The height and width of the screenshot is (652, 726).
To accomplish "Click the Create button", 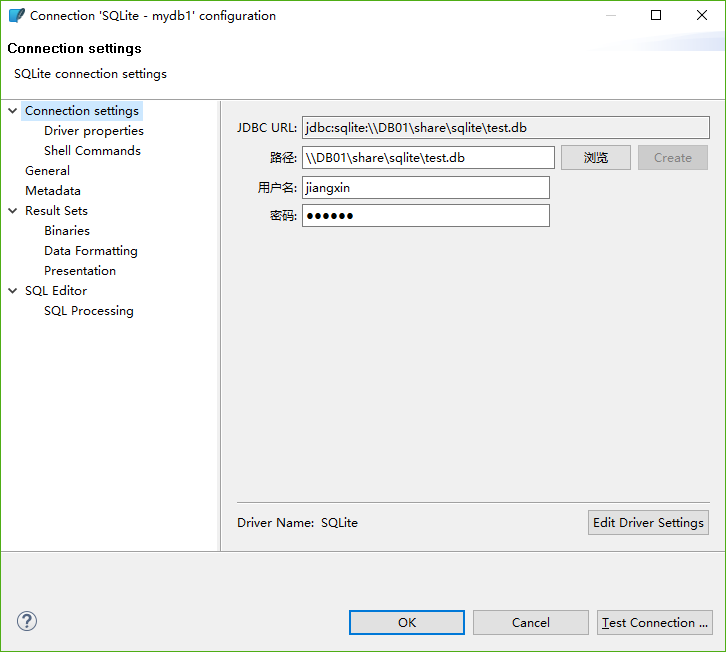I will (x=673, y=157).
